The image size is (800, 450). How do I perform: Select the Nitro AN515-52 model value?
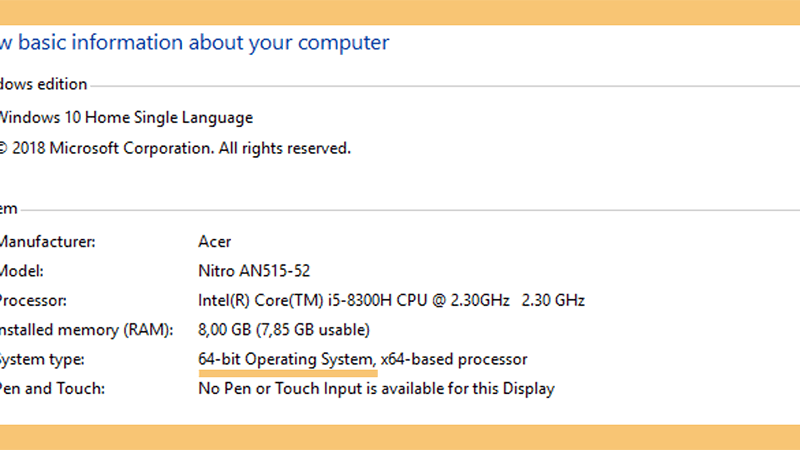[254, 271]
